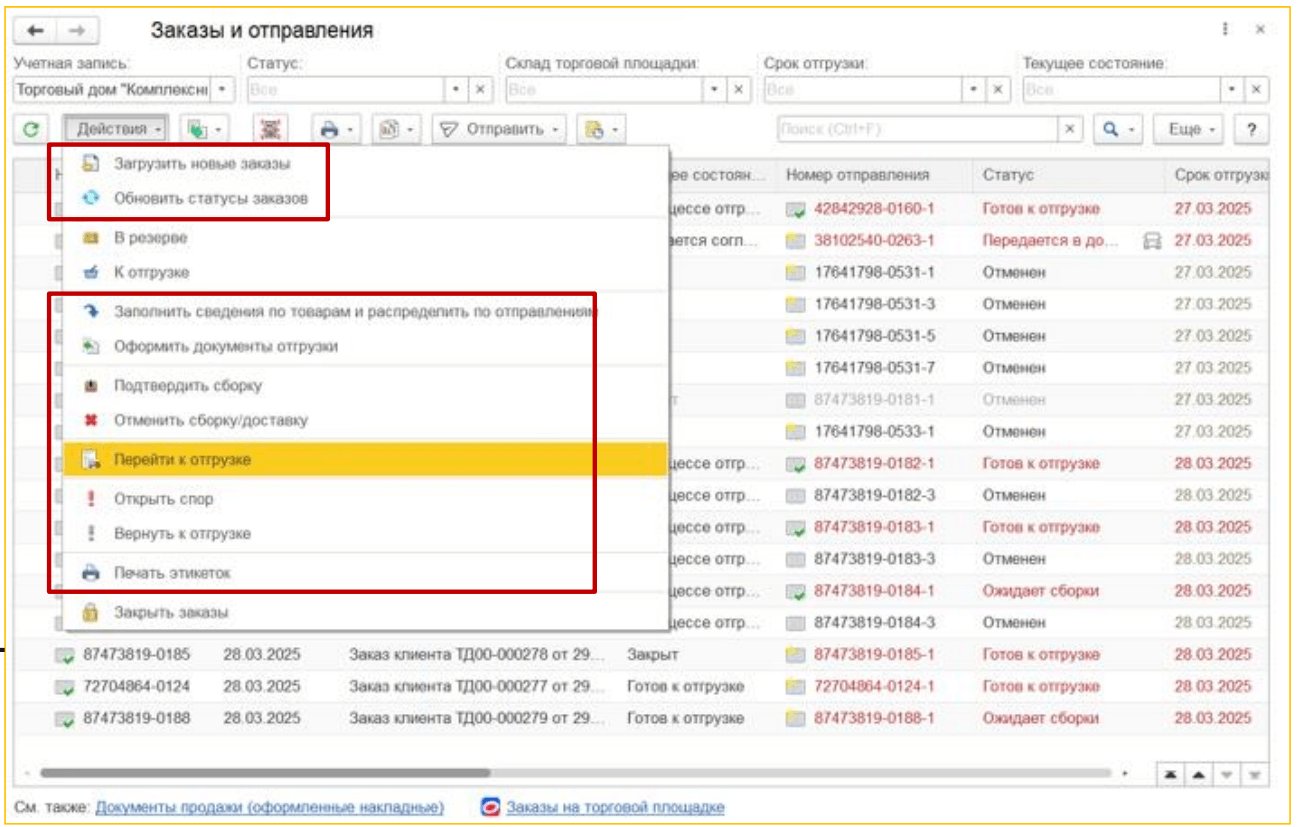Click the printer icon in the toolbar
Image resolution: width=1298 pixels, height=827 pixels.
[327, 129]
